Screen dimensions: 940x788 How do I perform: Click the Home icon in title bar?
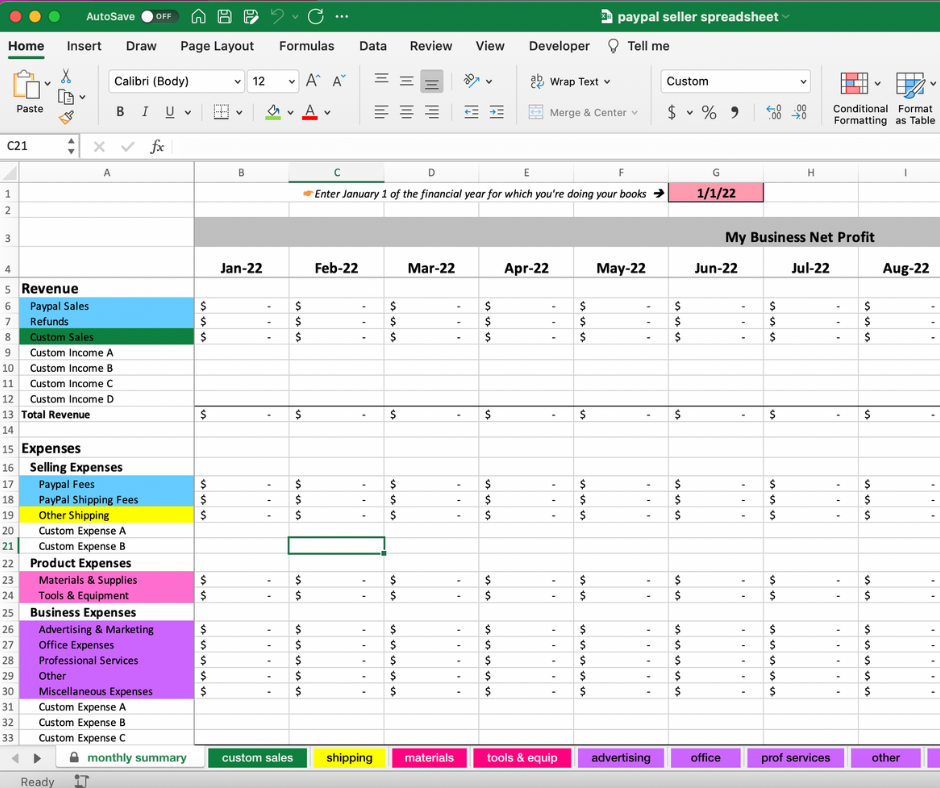click(198, 17)
